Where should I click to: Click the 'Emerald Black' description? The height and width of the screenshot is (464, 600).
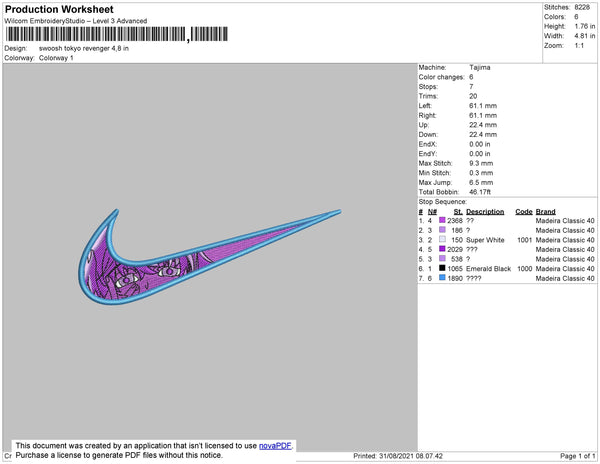pos(489,269)
